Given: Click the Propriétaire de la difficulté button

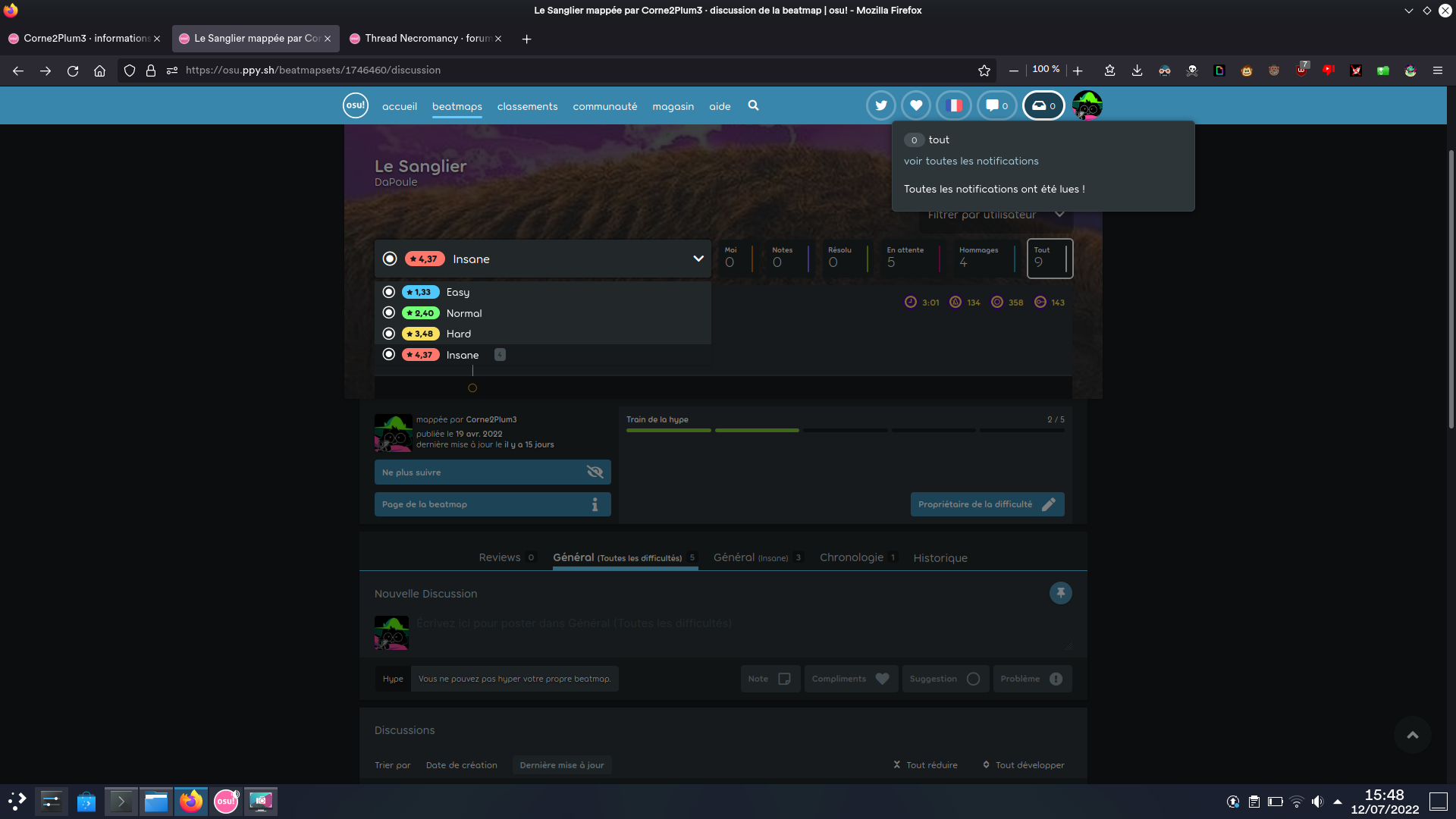Looking at the screenshot, I should [x=987, y=504].
